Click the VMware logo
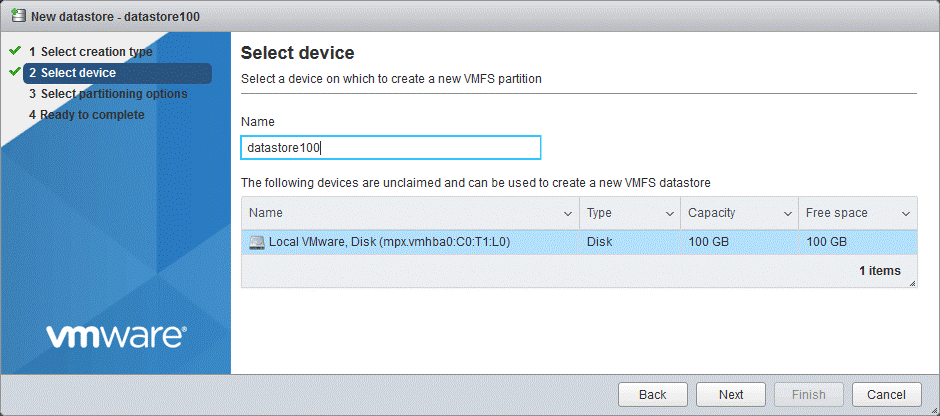Viewport: 940px width, 416px height. [116, 337]
